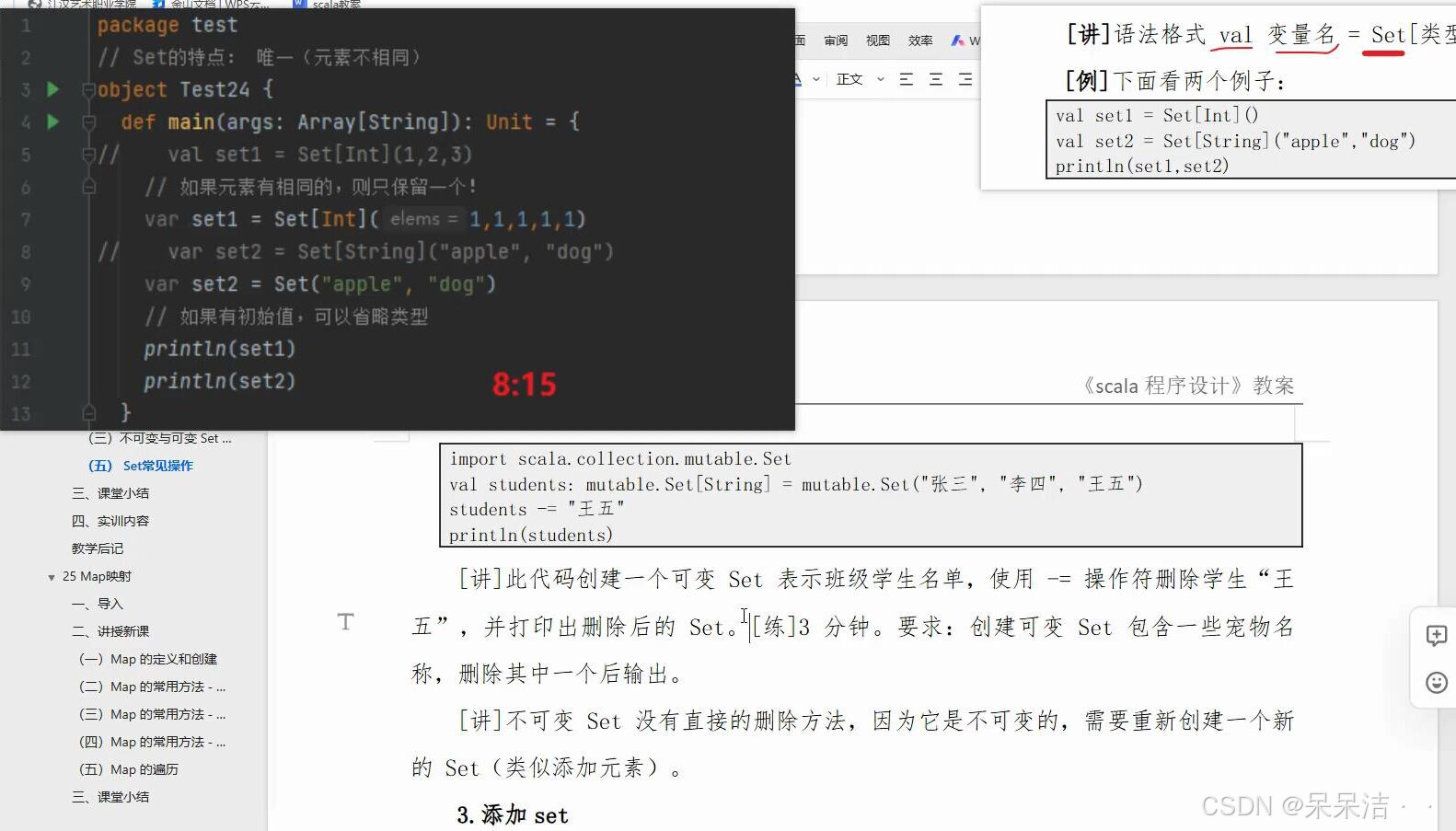Run object Test24 via gutter arrow
Viewport: 1456px width, 831px height.
click(x=53, y=89)
